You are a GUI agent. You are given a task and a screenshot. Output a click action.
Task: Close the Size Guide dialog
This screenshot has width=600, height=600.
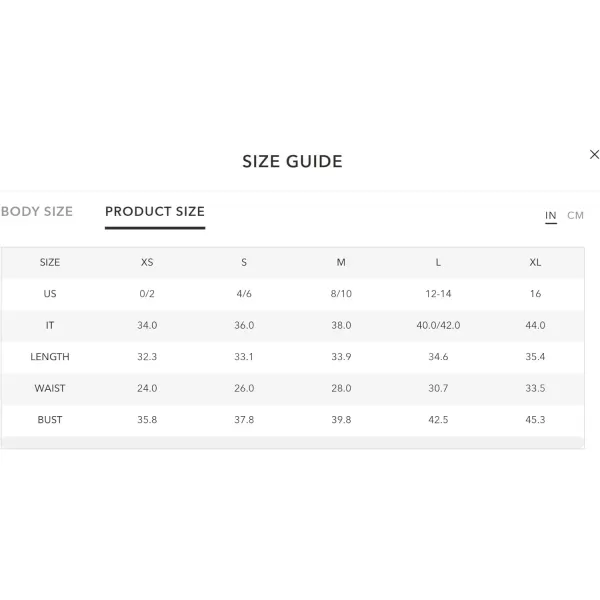pos(594,155)
